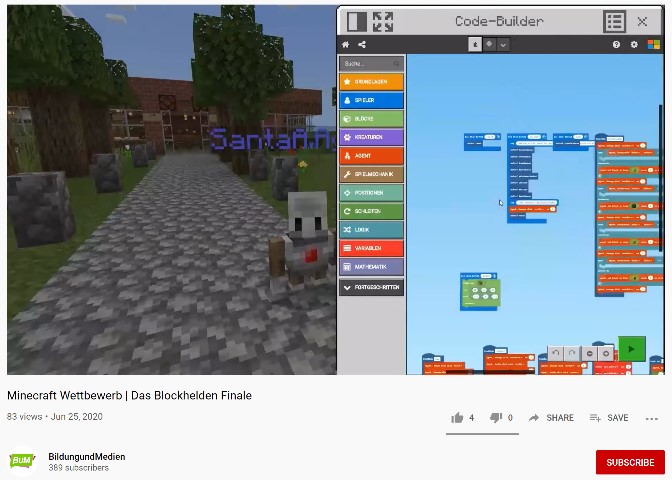This screenshot has height=480, width=672.
Task: Open the Positionen block category
Action: (371, 193)
